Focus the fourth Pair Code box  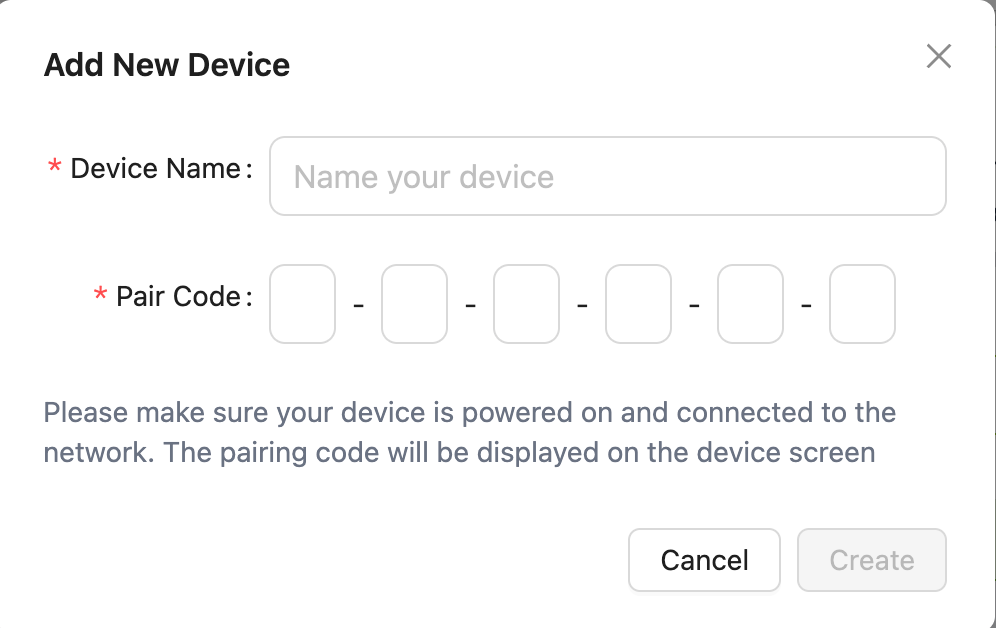point(639,304)
